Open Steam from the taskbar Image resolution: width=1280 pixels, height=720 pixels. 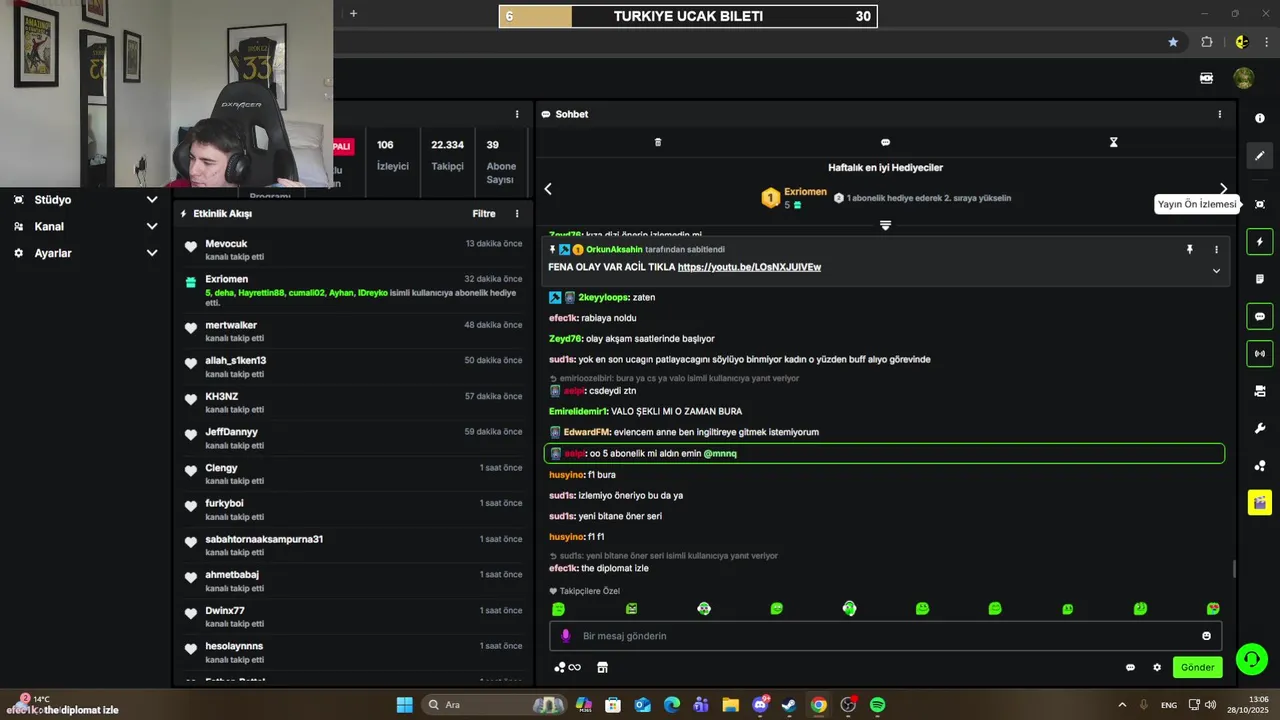click(x=789, y=705)
